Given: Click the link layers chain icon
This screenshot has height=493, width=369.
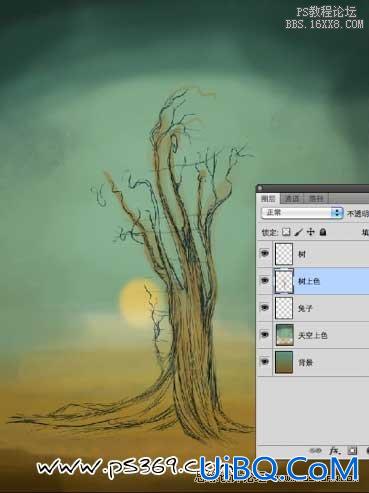Looking at the screenshot, I should (x=315, y=451).
